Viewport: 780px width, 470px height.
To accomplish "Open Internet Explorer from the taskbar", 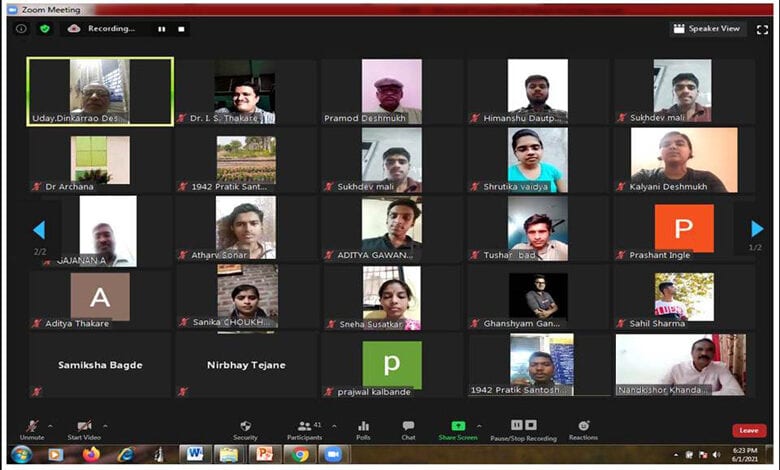I will click(126, 454).
